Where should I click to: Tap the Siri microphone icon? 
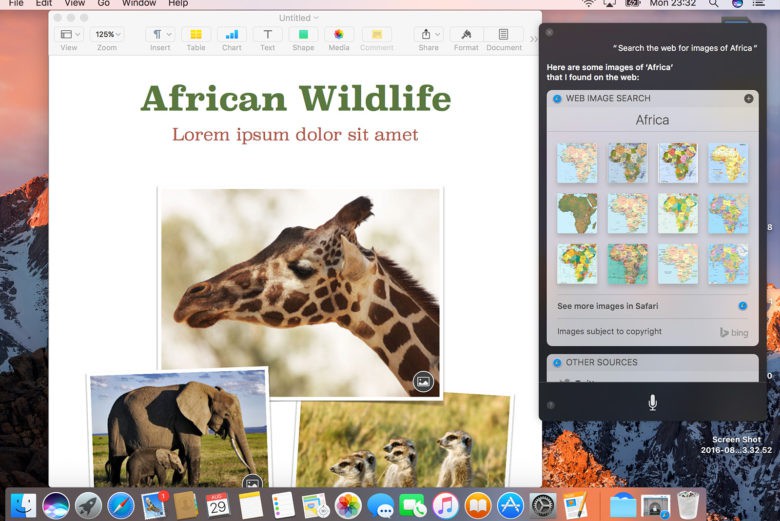tap(653, 402)
